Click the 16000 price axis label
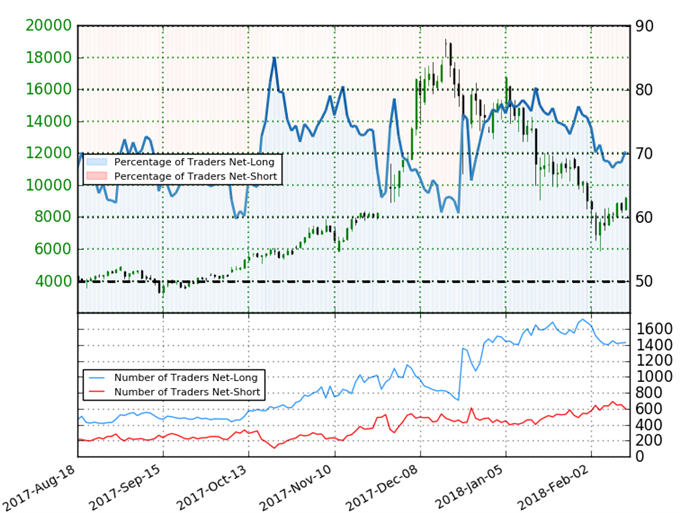The width and height of the screenshot is (680, 513). tap(49, 89)
